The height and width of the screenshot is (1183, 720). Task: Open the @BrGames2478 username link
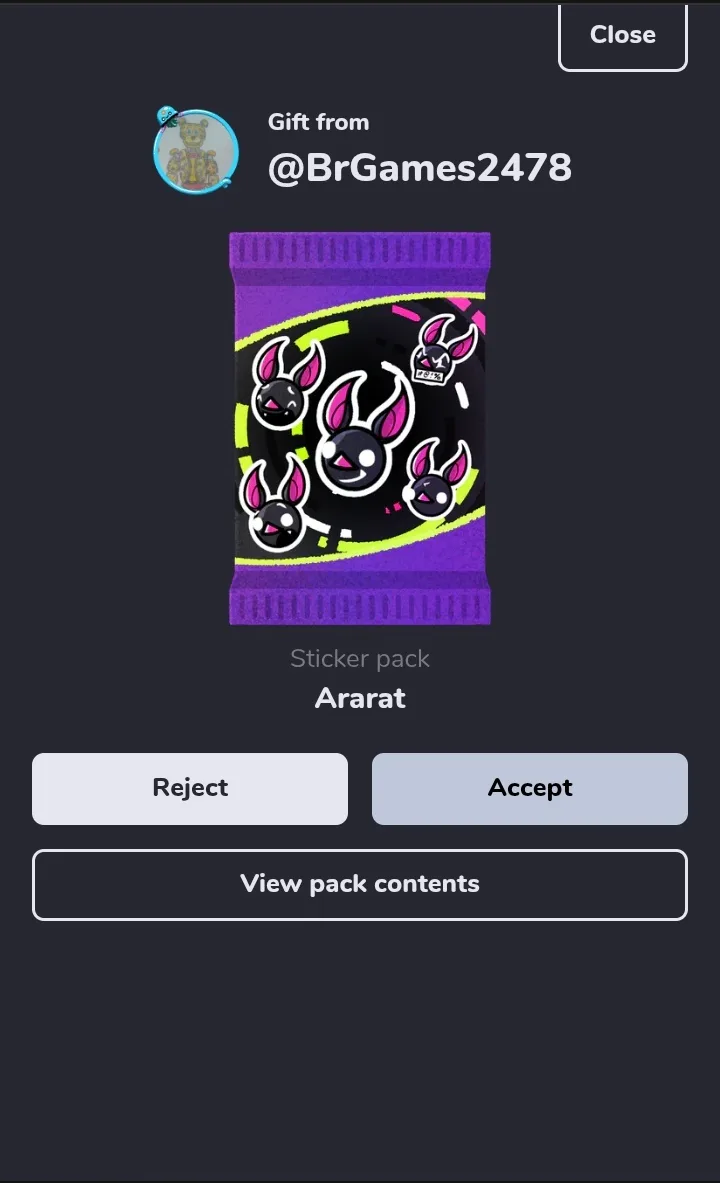[x=420, y=167]
